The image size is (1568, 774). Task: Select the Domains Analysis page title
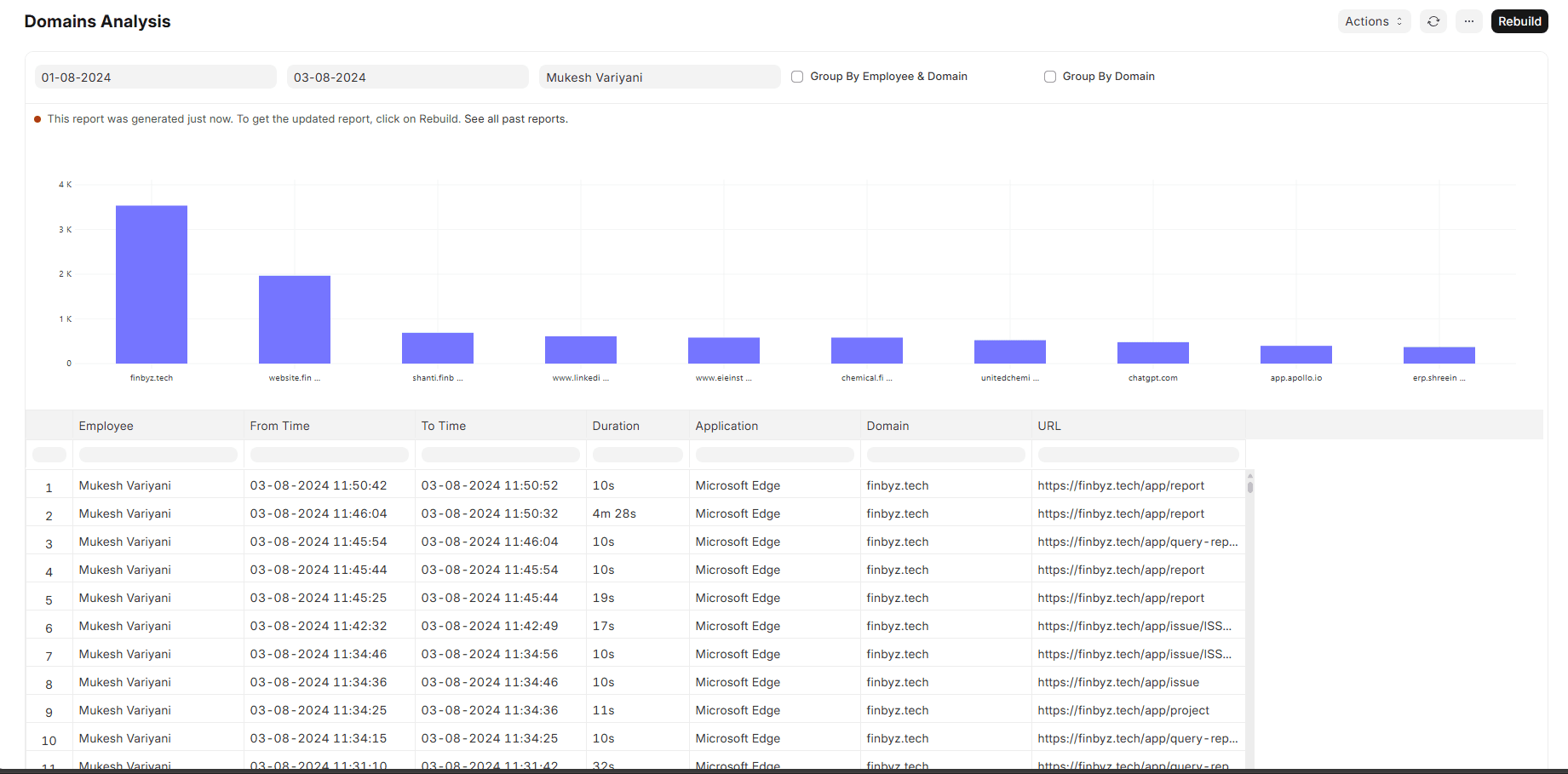coord(96,20)
